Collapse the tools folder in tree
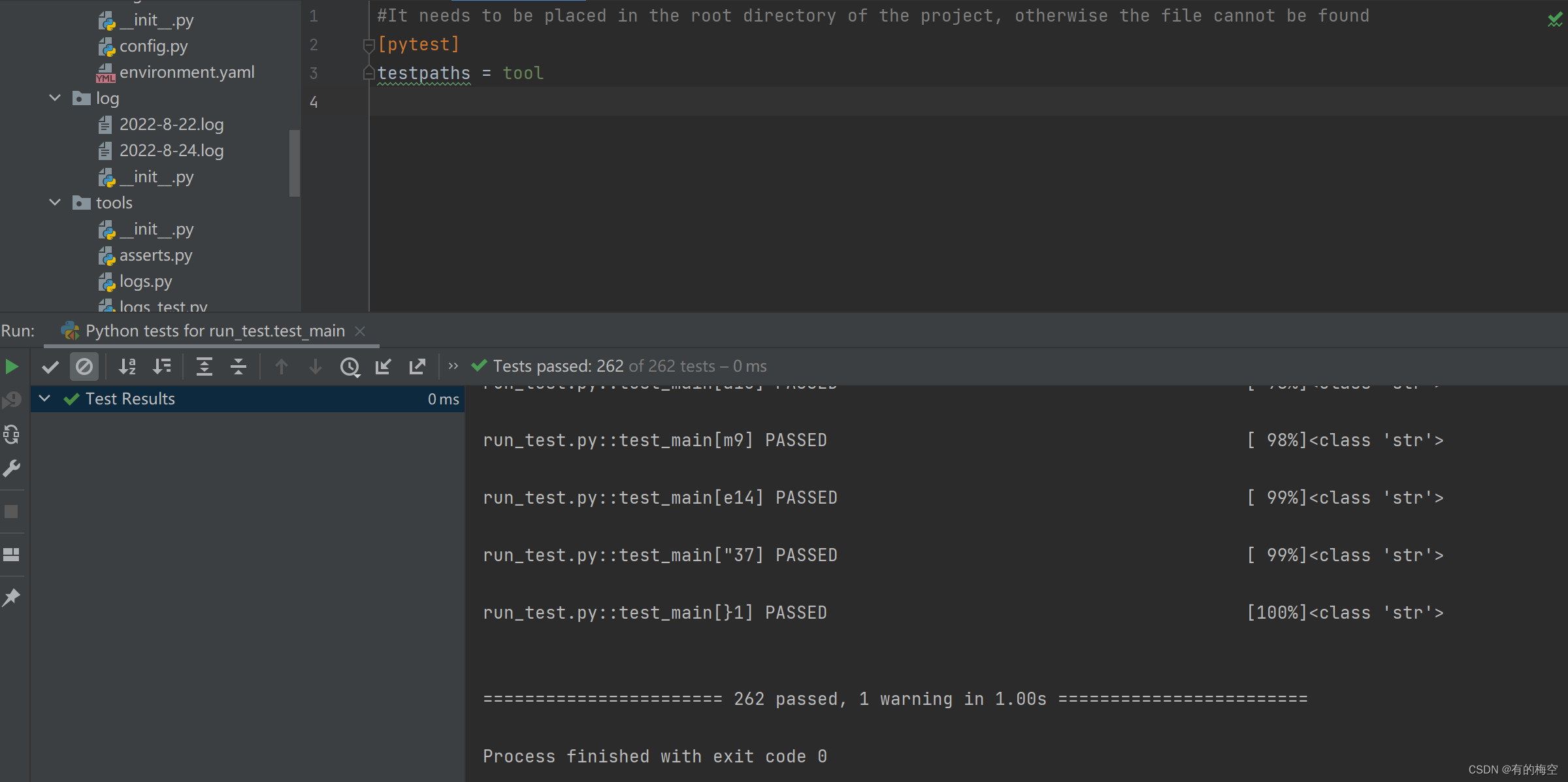The image size is (1568, 782). [x=55, y=203]
